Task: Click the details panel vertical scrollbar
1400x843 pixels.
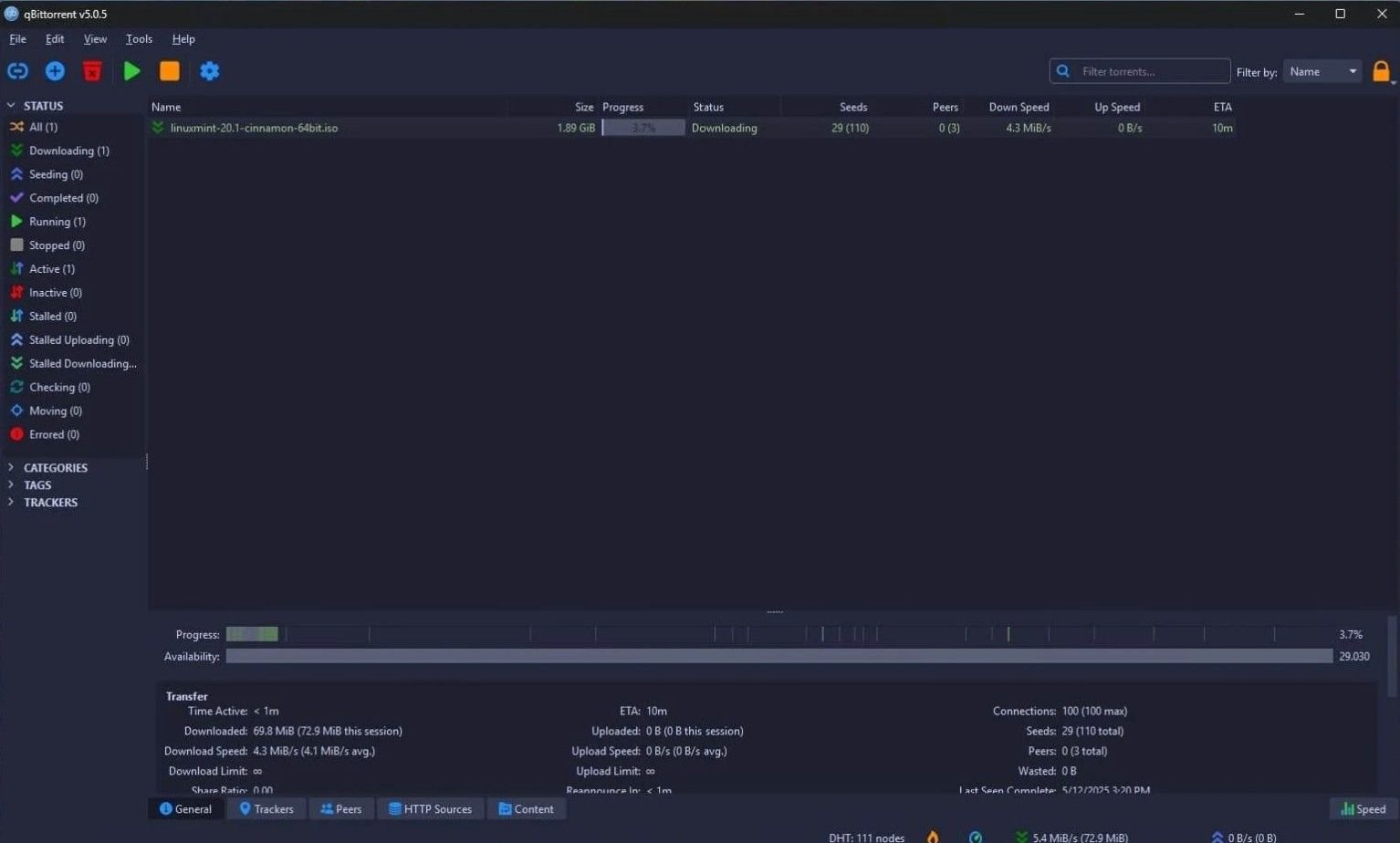Action: click(1392, 657)
